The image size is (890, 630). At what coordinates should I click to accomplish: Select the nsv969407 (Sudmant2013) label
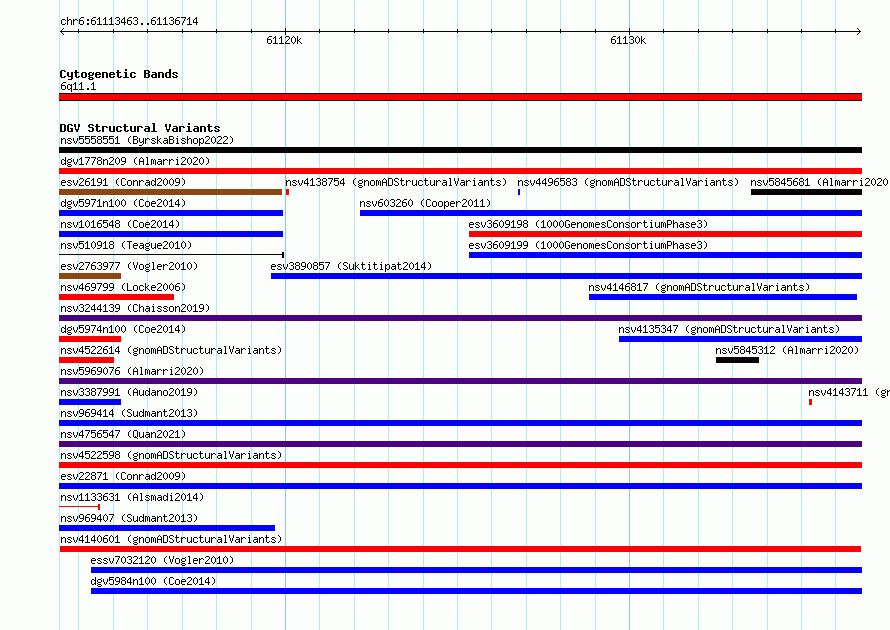[x=129, y=518]
